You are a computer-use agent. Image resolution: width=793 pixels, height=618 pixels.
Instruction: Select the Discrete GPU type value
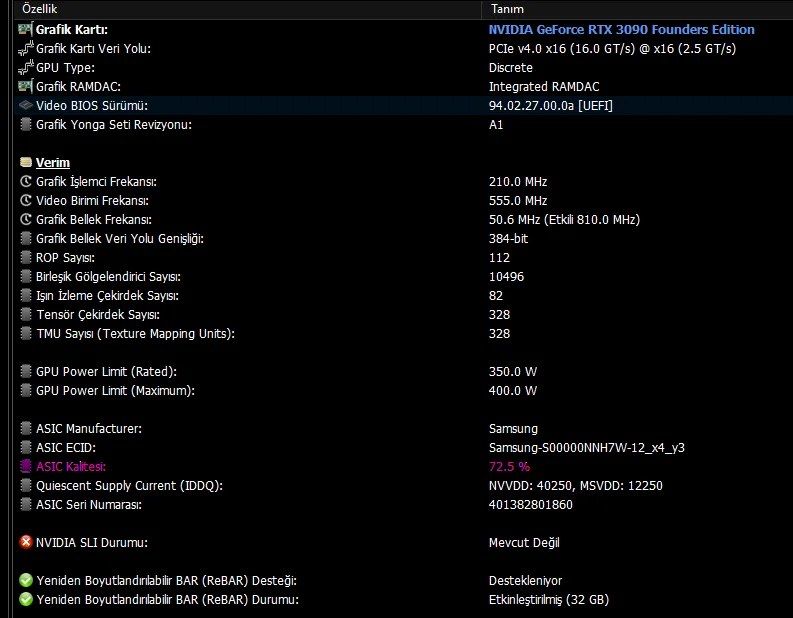(510, 68)
